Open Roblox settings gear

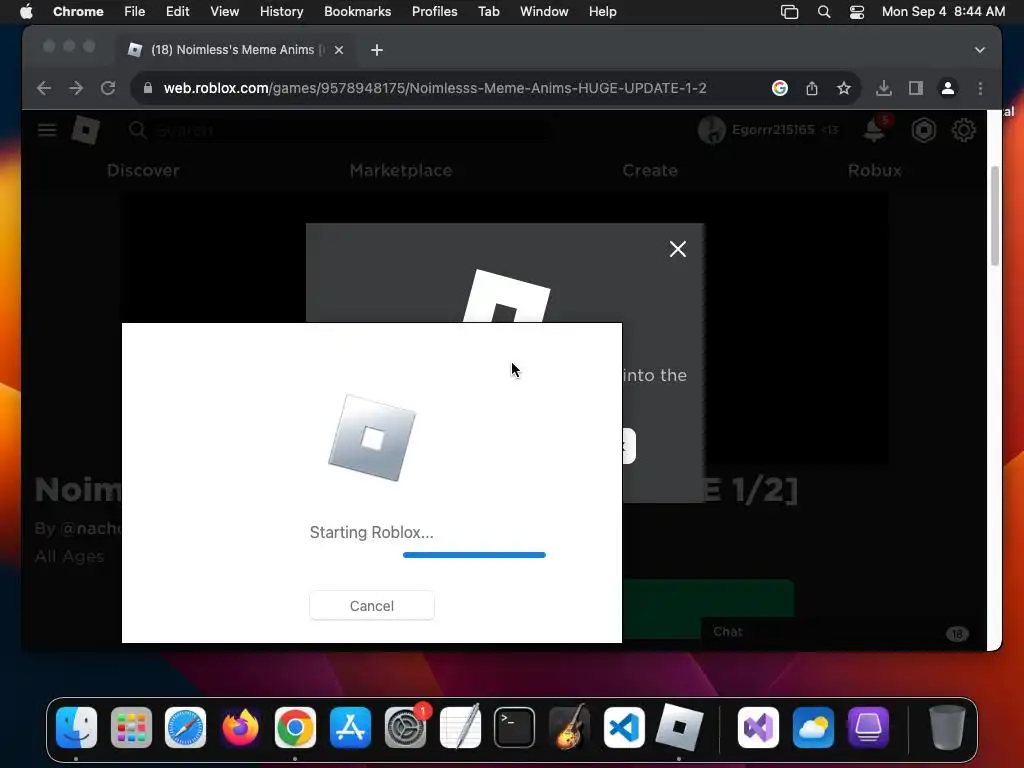(963, 130)
